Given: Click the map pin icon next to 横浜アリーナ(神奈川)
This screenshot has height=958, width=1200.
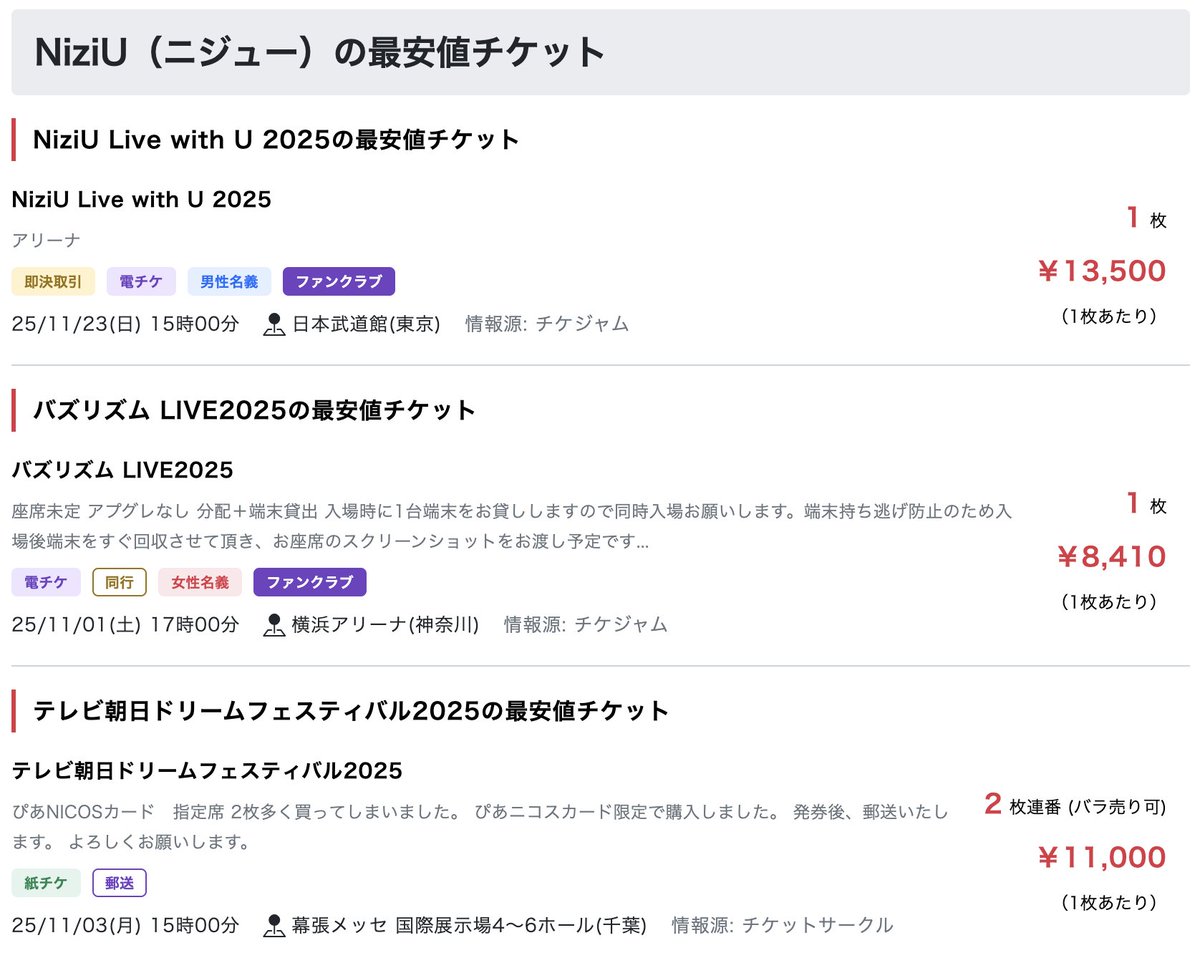Looking at the screenshot, I should tap(274, 625).
